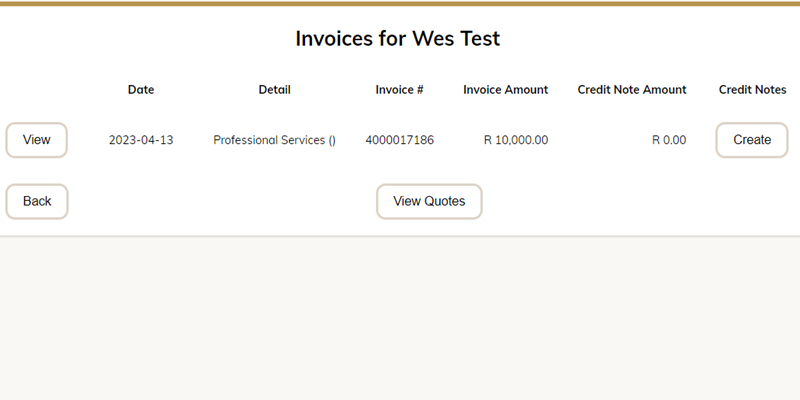Click the Detail column header
Viewport: 800px width, 400px height.
(274, 90)
